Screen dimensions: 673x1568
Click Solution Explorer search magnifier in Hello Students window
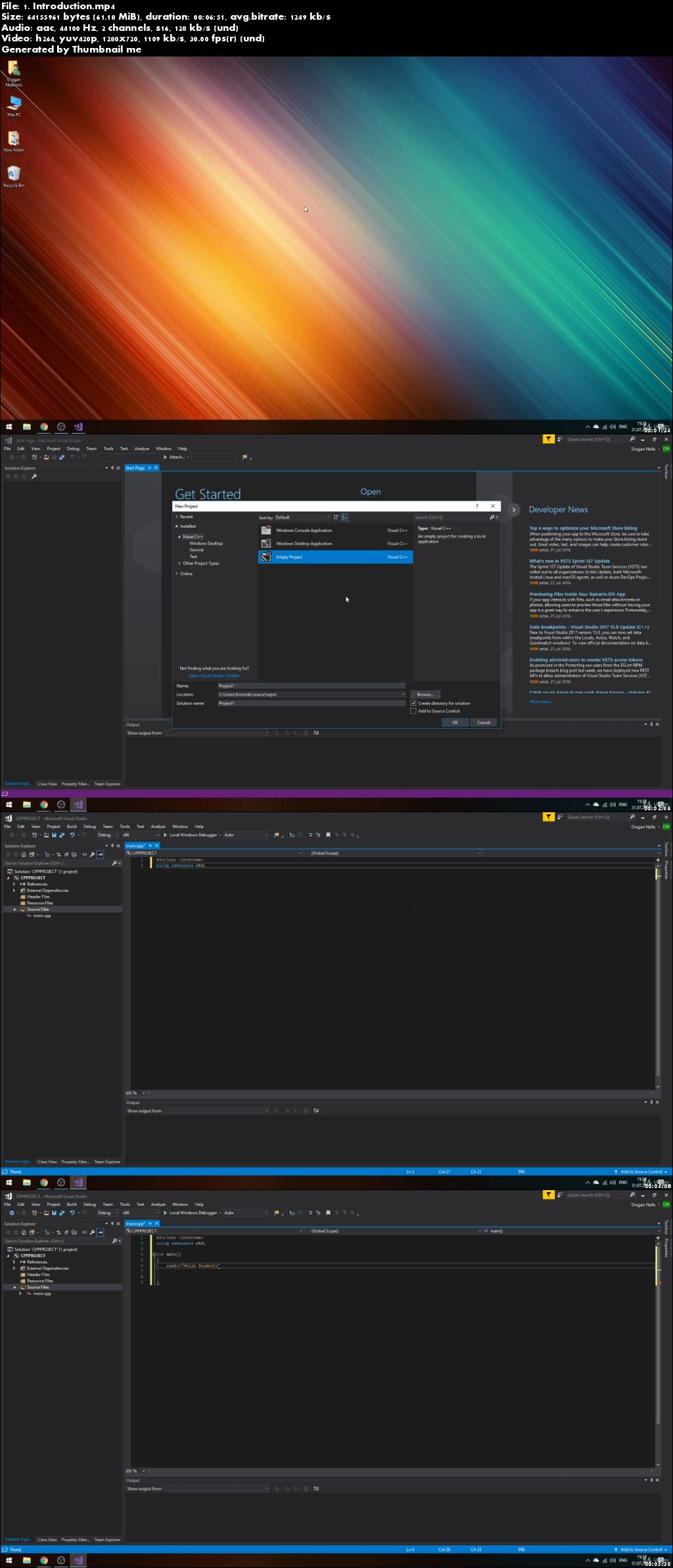[x=114, y=1241]
